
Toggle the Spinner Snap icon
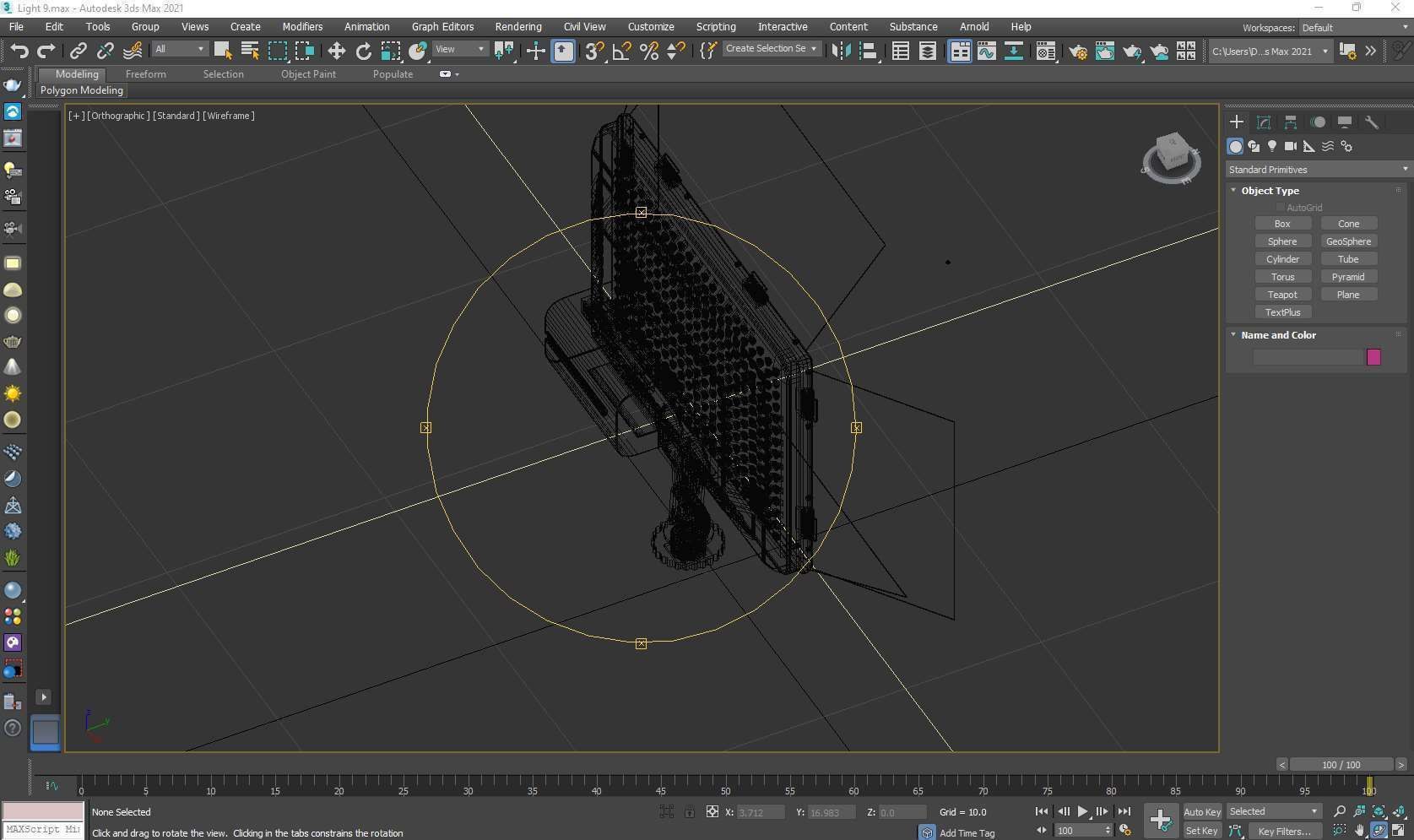point(675,51)
